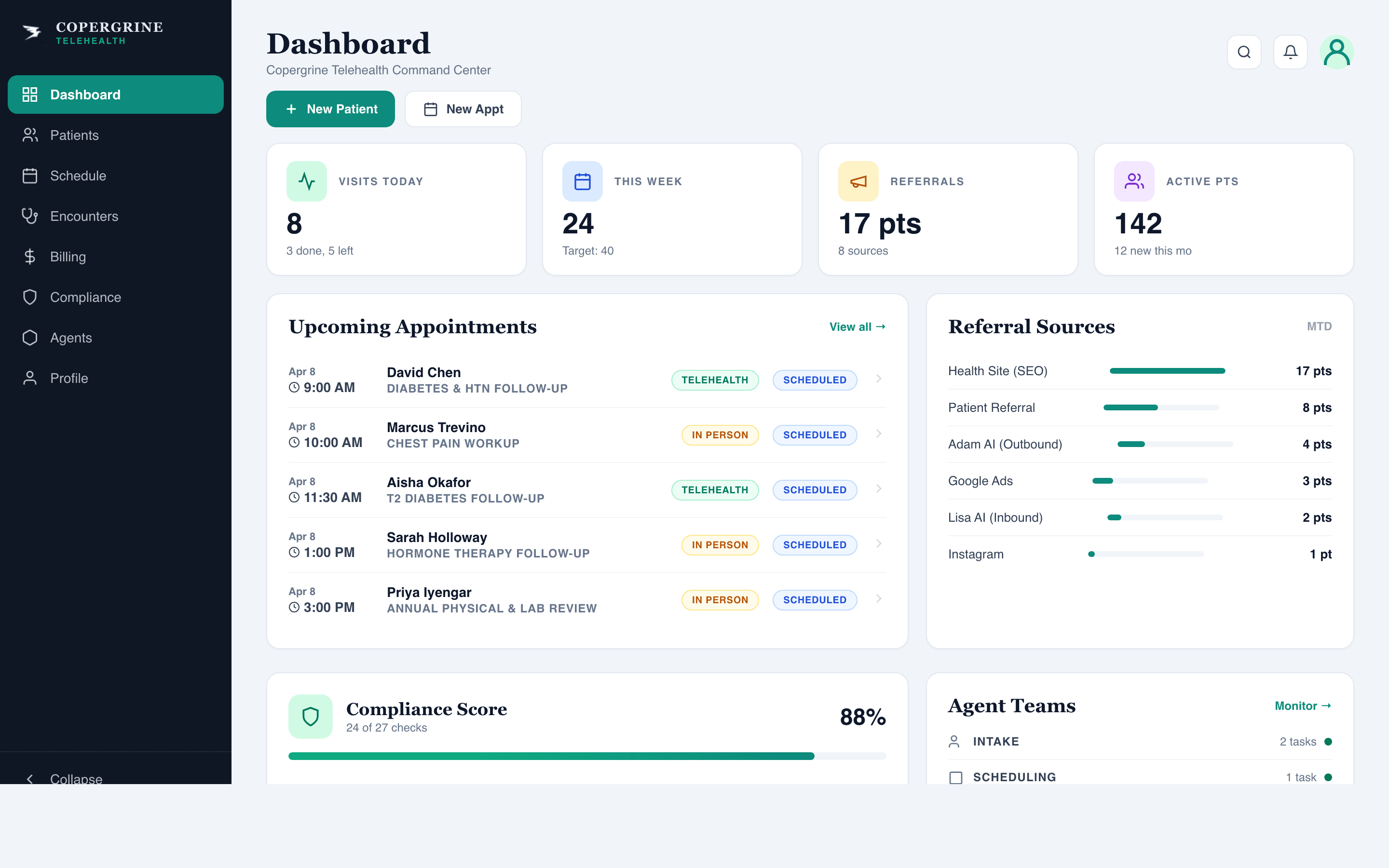Select the Billing dollar icon
The image size is (1389, 868).
[x=30, y=257]
